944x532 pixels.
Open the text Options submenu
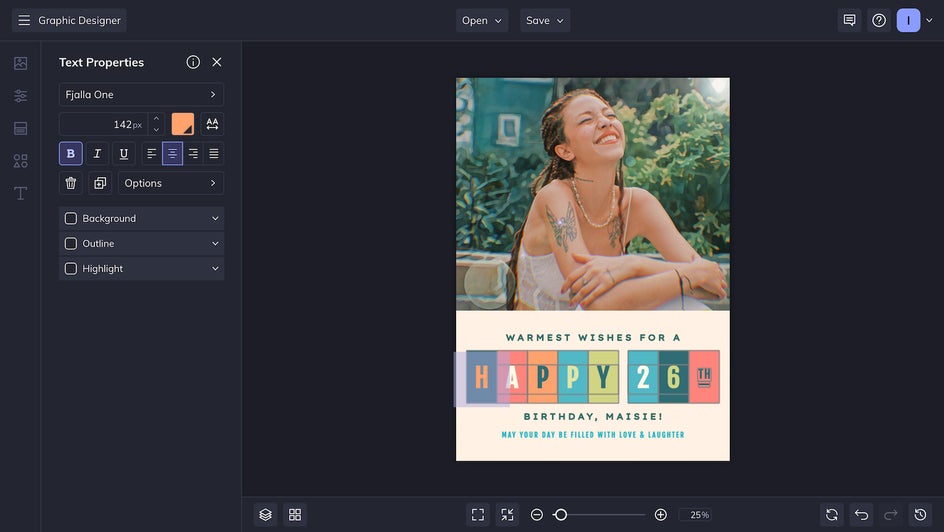click(171, 183)
